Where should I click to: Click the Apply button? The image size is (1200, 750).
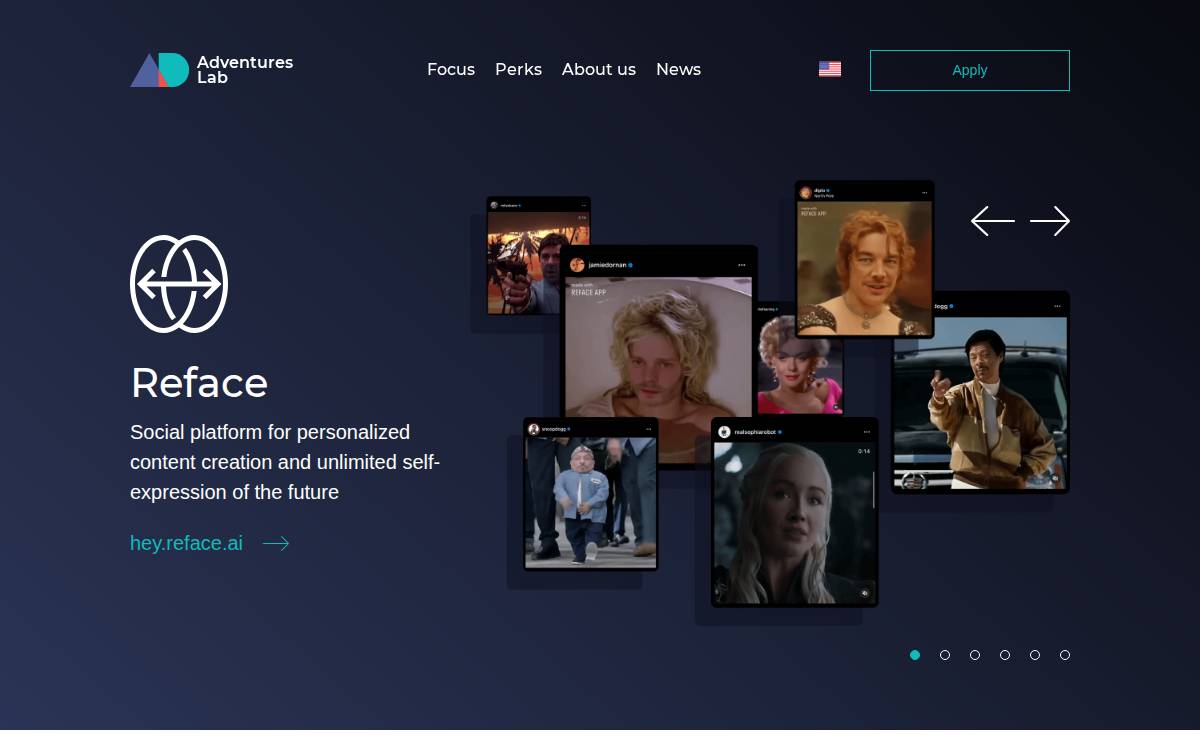(970, 70)
